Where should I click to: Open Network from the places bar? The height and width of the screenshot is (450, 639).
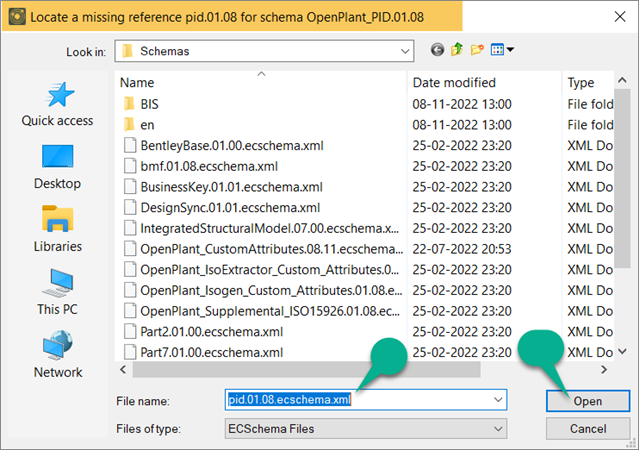(57, 356)
